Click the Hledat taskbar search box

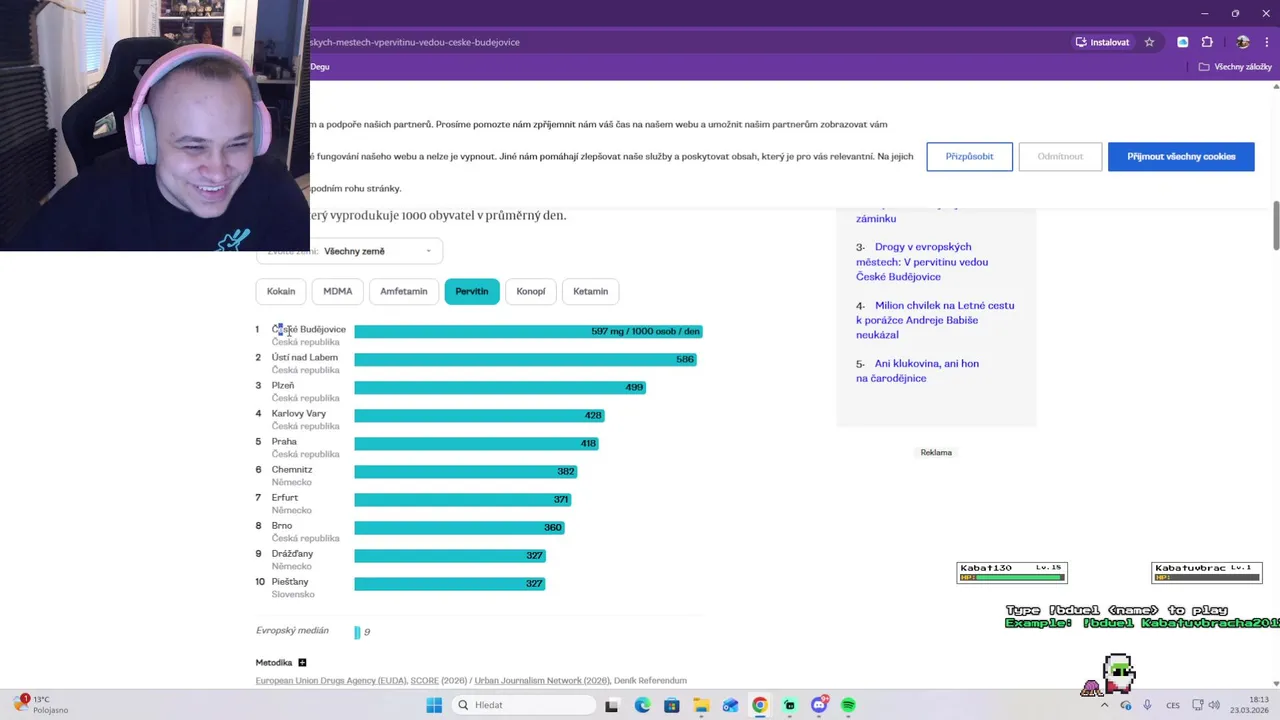click(522, 705)
